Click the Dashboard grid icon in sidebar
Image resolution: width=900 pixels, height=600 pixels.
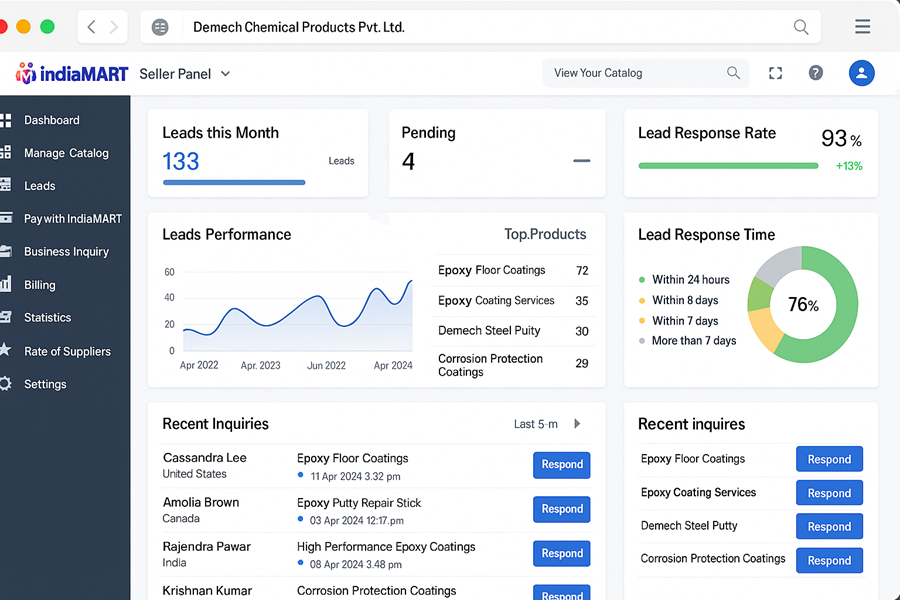pos(6,120)
